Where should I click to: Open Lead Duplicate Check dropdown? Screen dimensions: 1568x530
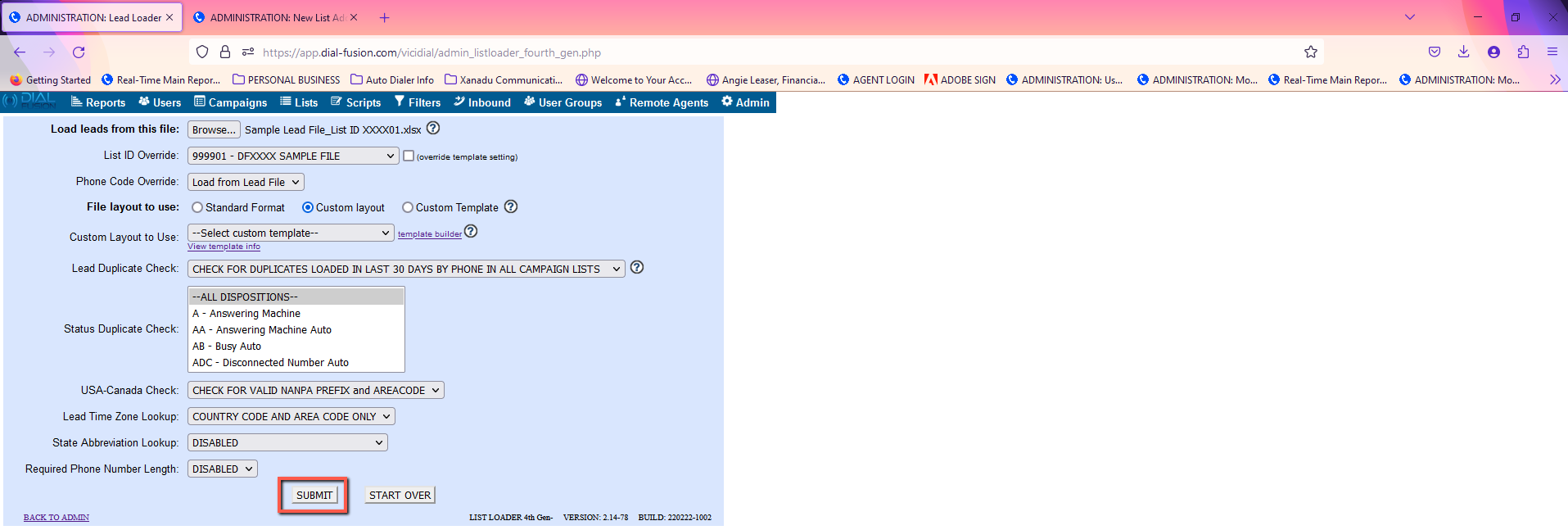click(x=406, y=269)
